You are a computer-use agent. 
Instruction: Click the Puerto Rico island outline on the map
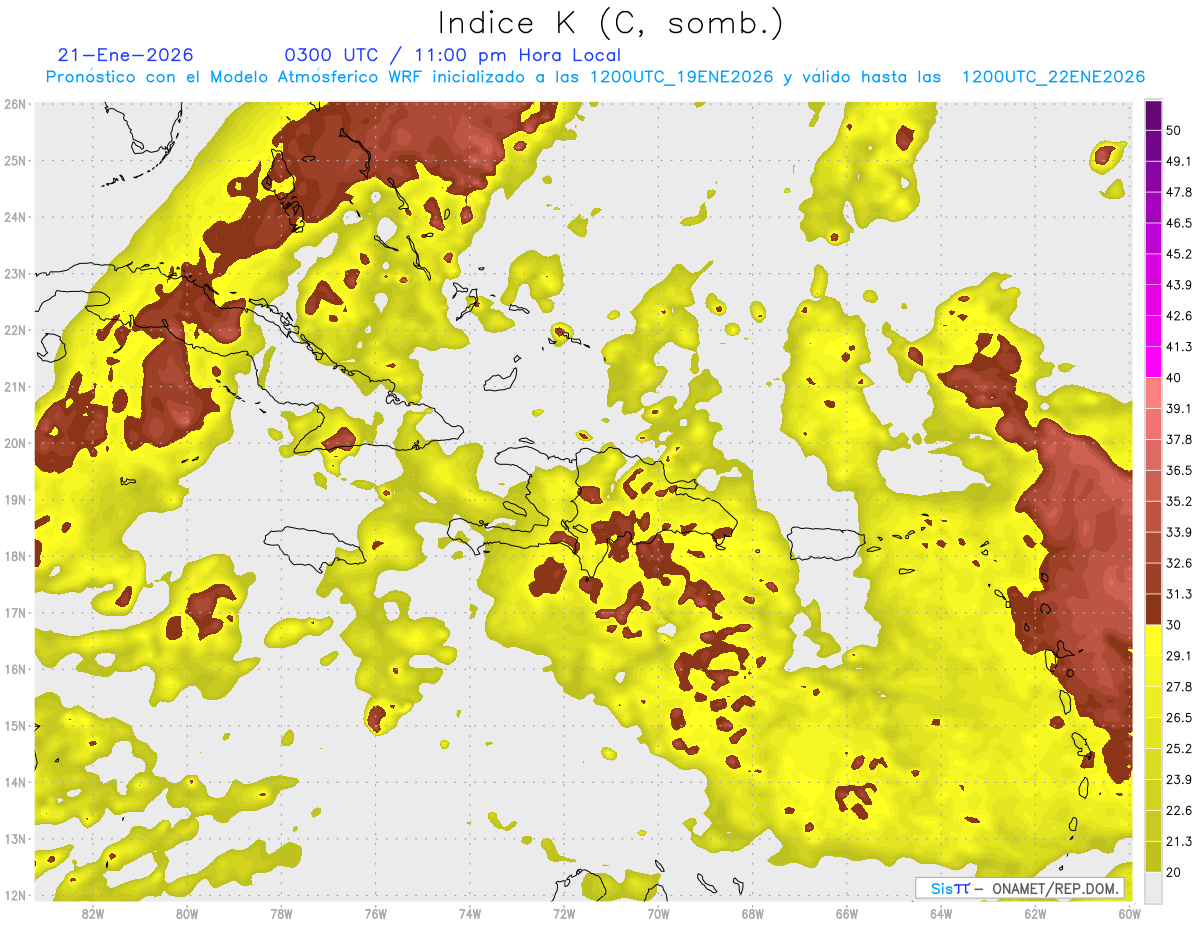(826, 544)
